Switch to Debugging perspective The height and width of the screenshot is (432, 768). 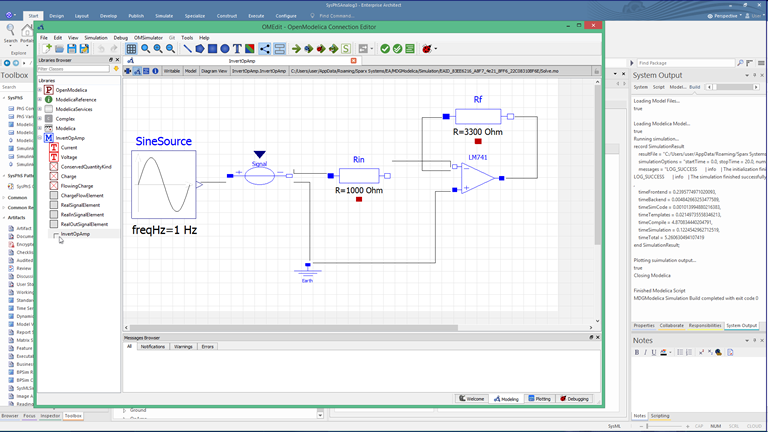574,399
